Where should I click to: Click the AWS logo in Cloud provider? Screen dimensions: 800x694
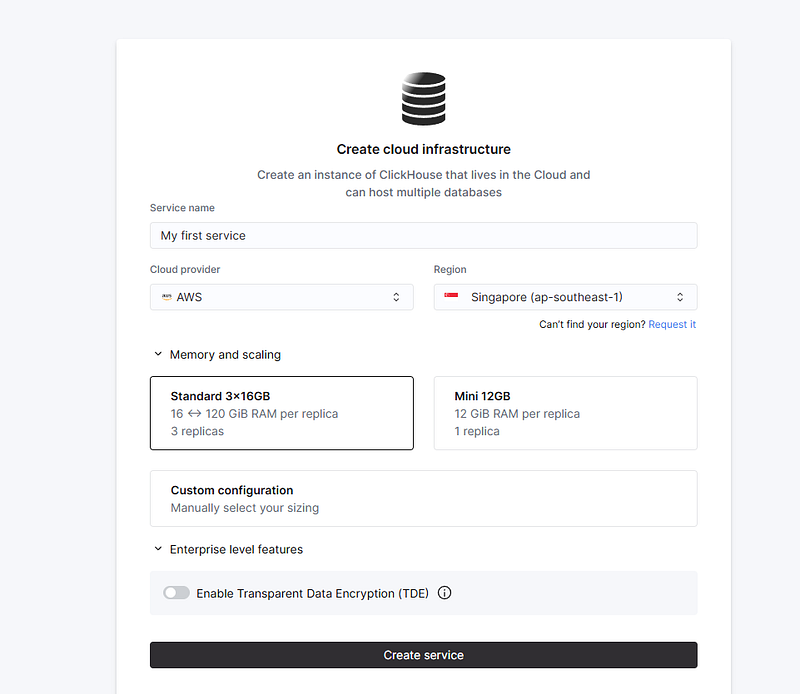[167, 297]
